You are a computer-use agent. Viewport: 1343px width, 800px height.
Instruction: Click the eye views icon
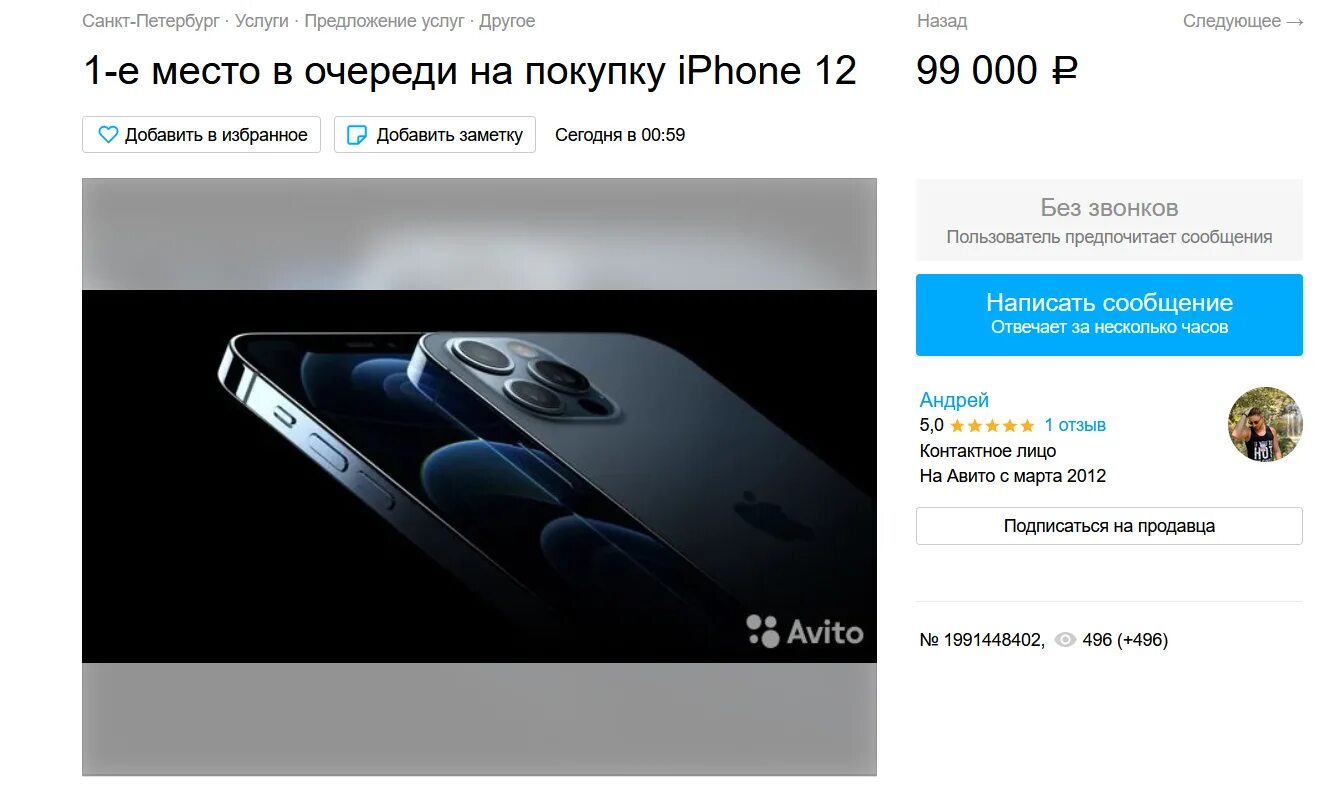1065,640
